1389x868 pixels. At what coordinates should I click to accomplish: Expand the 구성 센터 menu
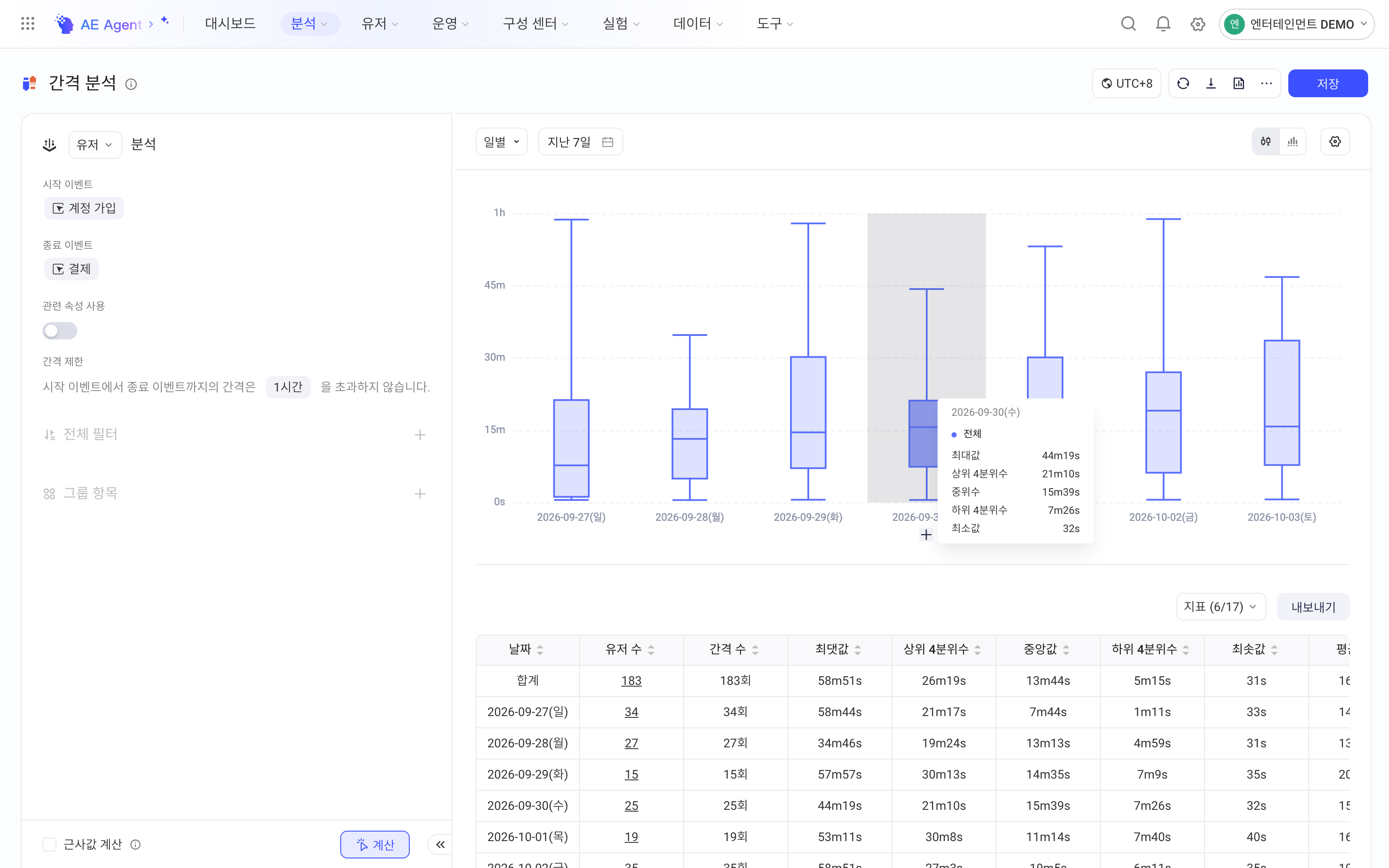(535, 23)
